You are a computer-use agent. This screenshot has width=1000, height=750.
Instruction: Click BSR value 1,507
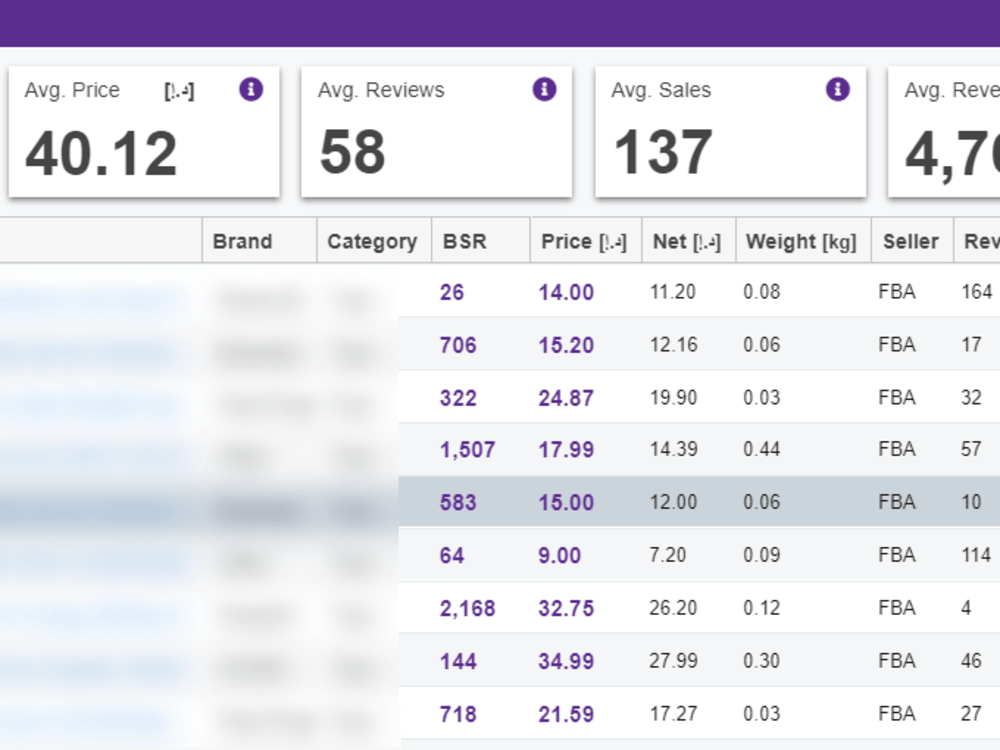pyautogui.click(x=467, y=450)
